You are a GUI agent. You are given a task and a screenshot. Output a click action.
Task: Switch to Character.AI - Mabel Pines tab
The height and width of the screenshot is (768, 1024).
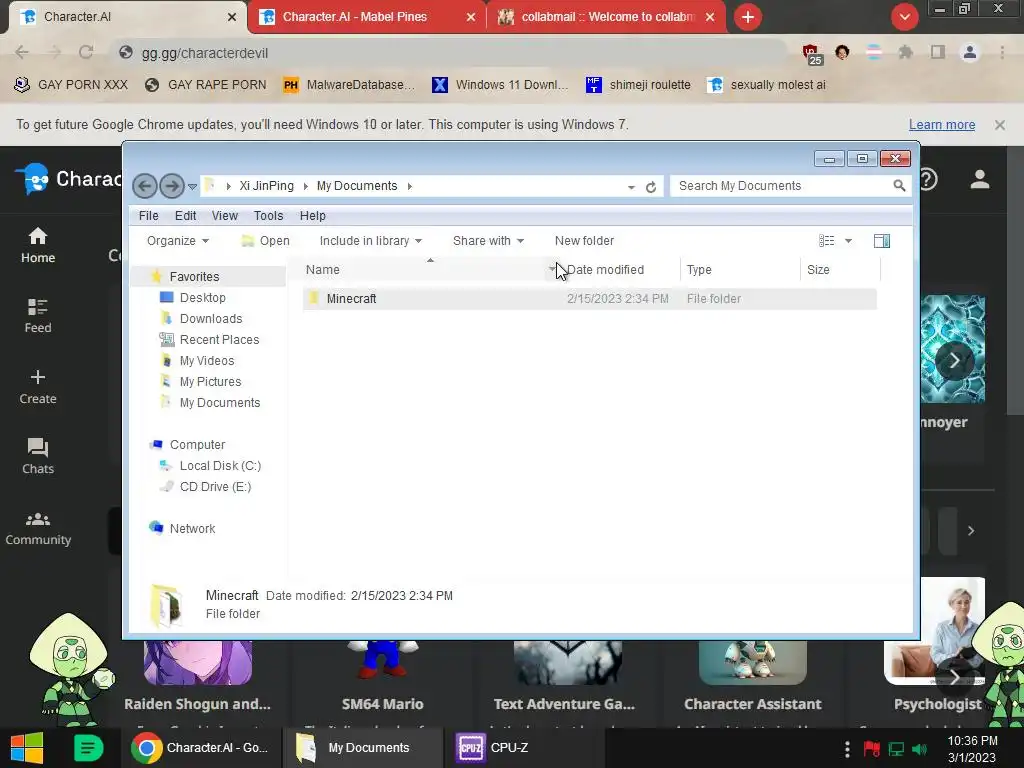point(367,17)
